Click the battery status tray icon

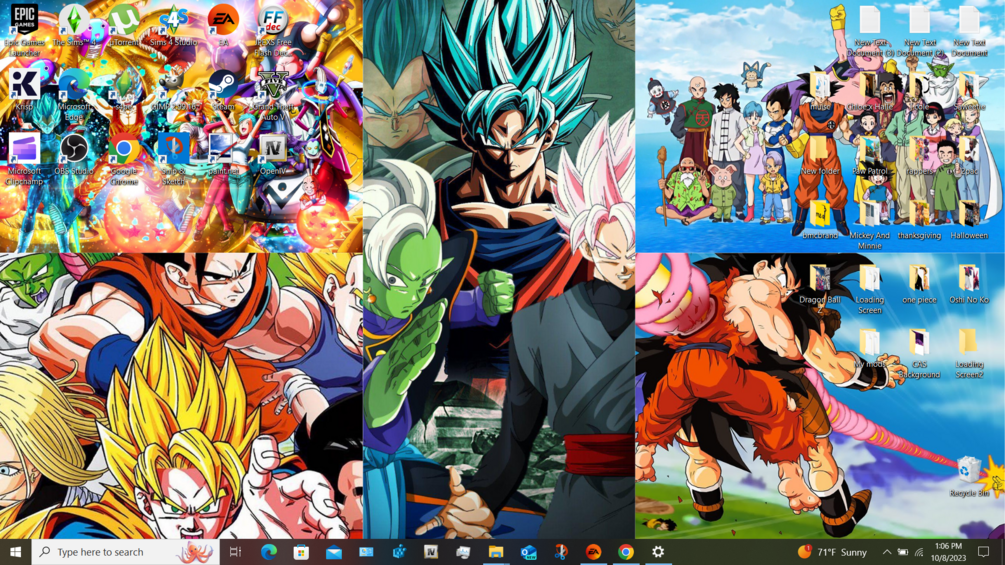pyautogui.click(x=902, y=552)
